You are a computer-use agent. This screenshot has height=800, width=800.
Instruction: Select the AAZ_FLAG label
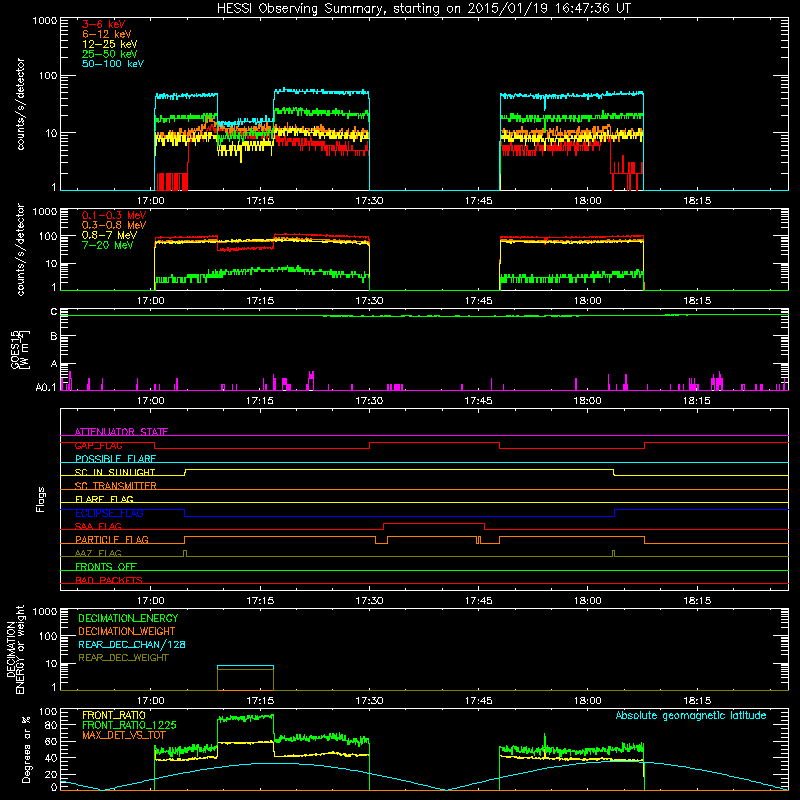click(98, 553)
